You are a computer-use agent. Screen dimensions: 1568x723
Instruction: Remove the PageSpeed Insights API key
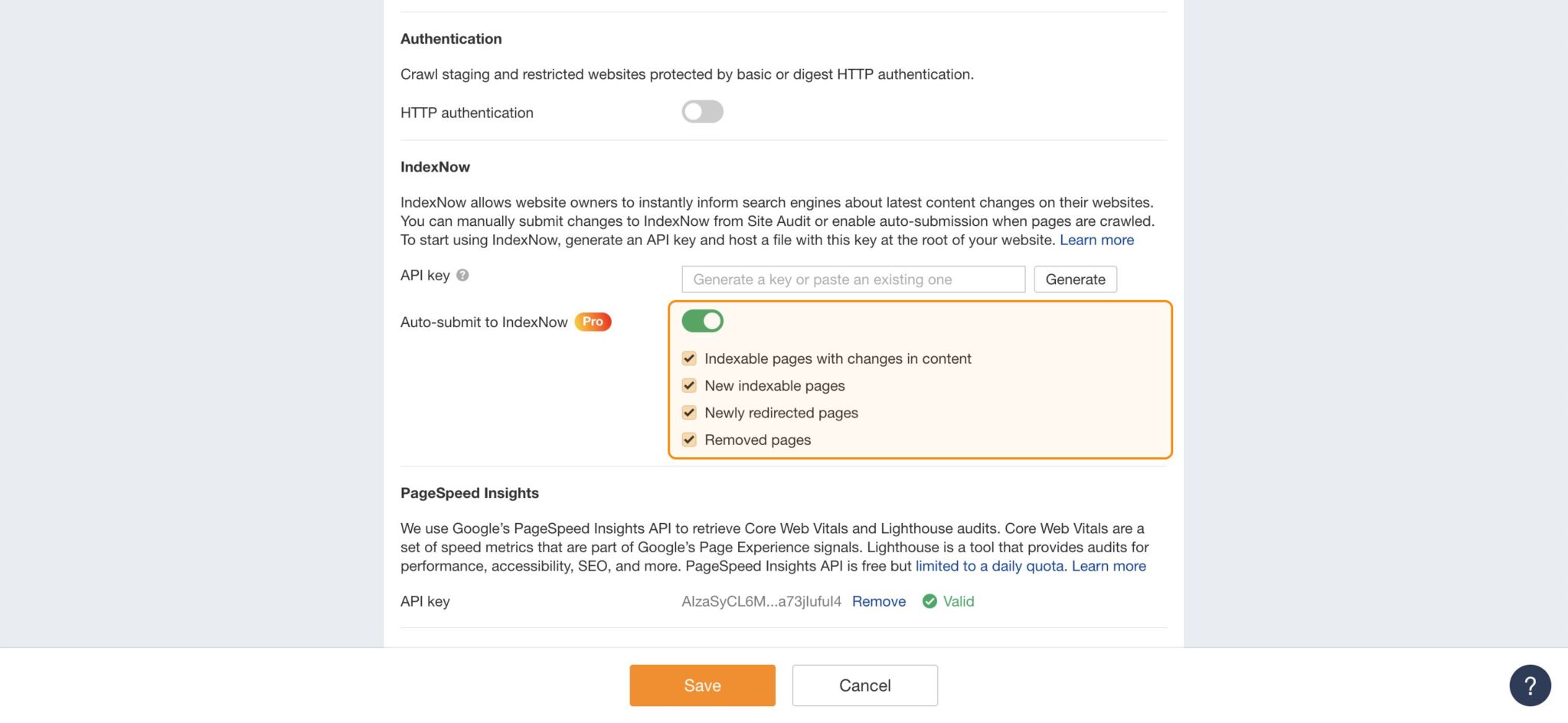pyautogui.click(x=878, y=601)
